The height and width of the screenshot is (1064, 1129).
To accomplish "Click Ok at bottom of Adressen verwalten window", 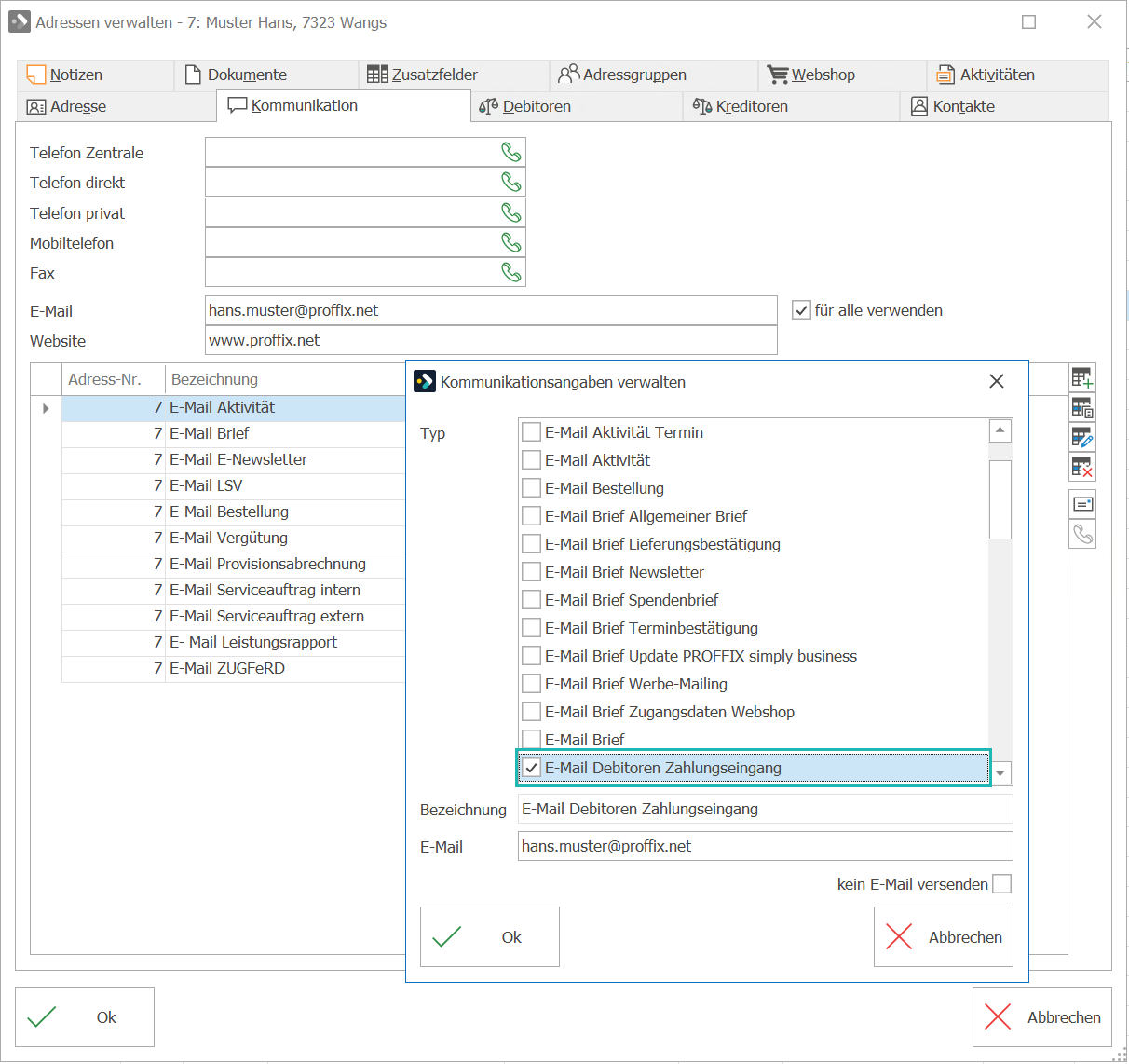I will (x=85, y=1017).
